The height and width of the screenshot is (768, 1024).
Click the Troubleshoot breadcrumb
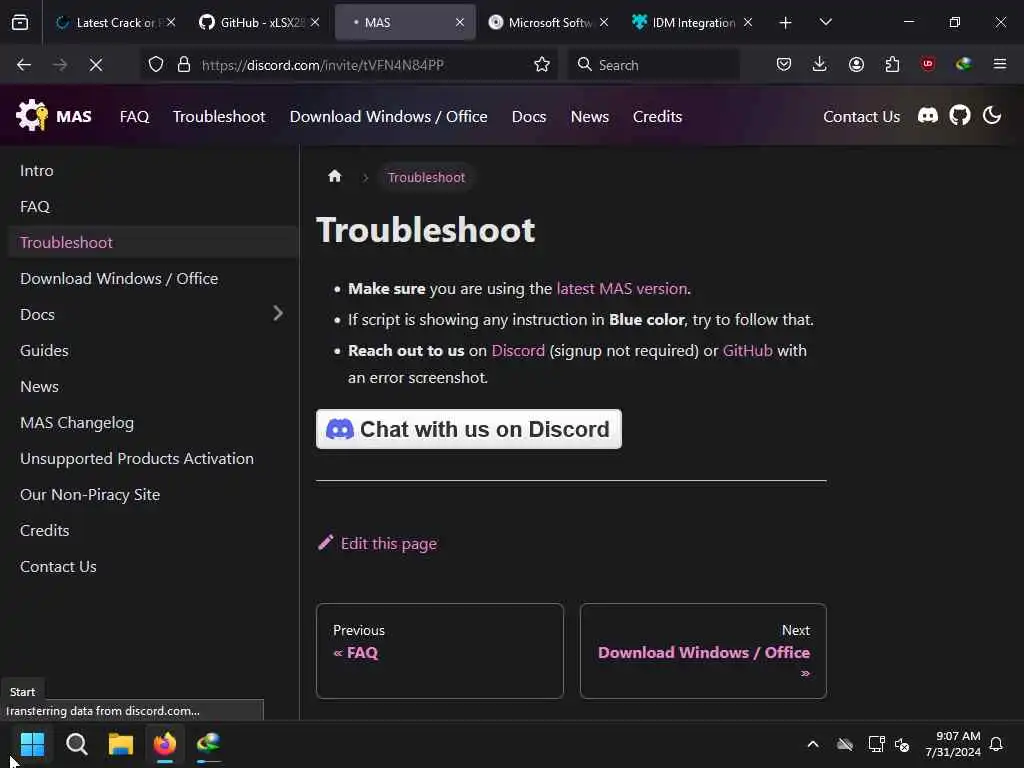(x=426, y=177)
